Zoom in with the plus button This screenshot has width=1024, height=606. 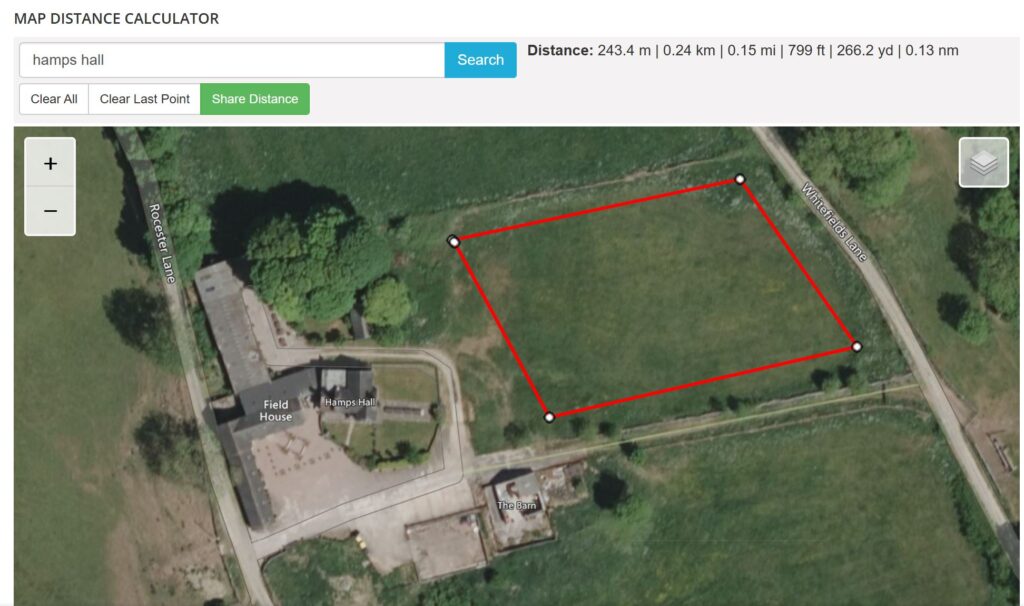coord(50,163)
